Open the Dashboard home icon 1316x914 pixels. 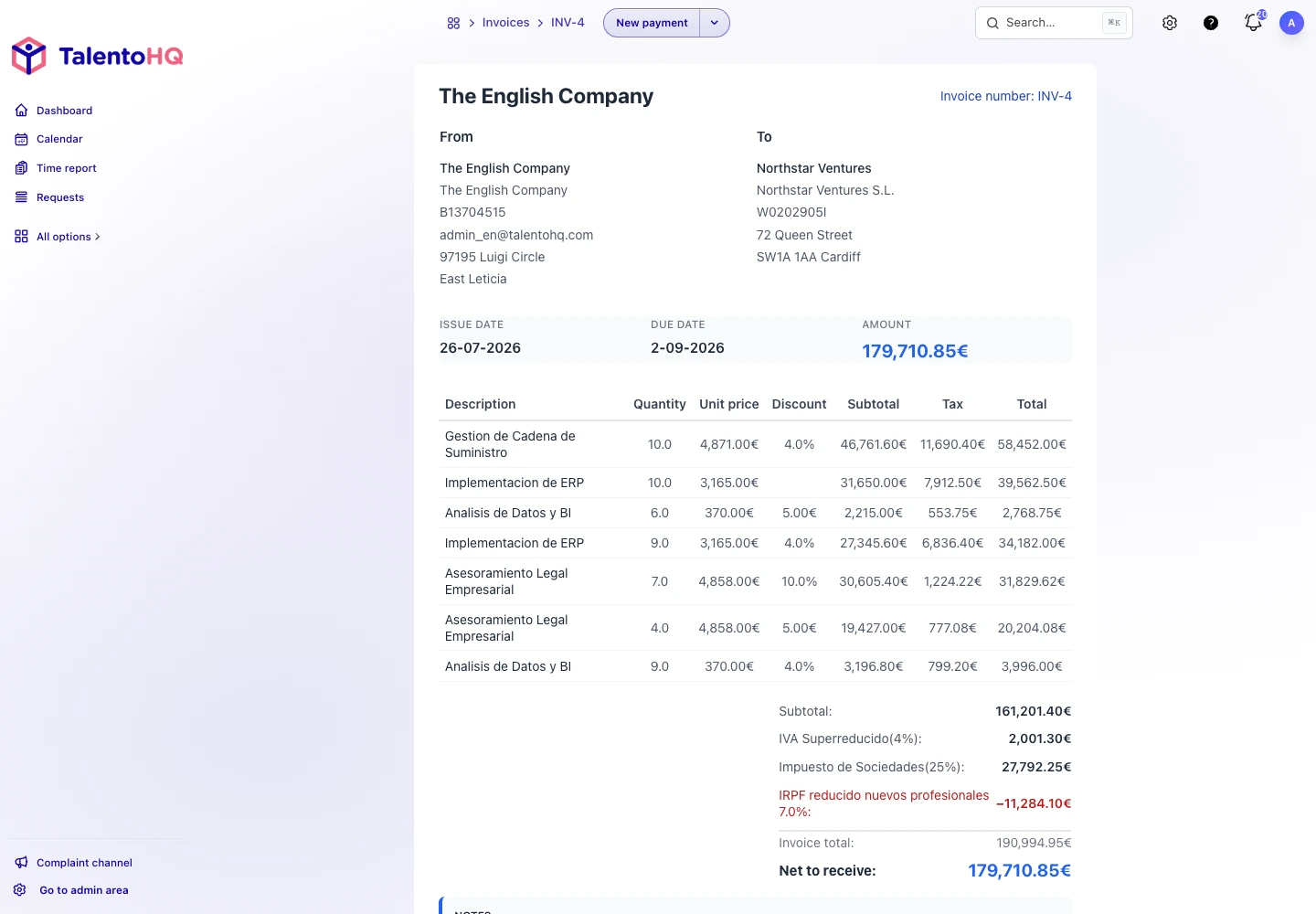pyautogui.click(x=21, y=111)
